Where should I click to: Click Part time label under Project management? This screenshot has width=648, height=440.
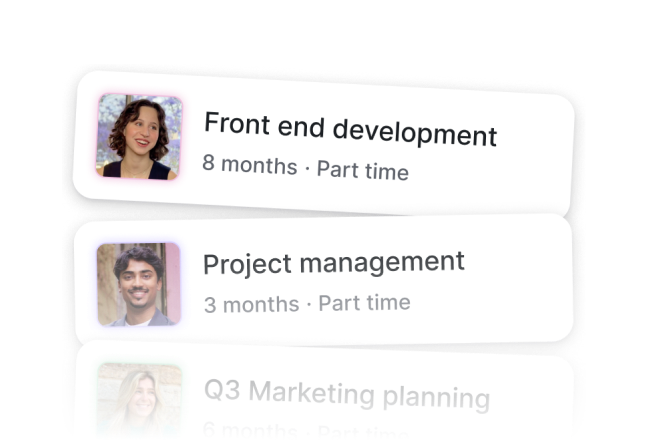(364, 302)
